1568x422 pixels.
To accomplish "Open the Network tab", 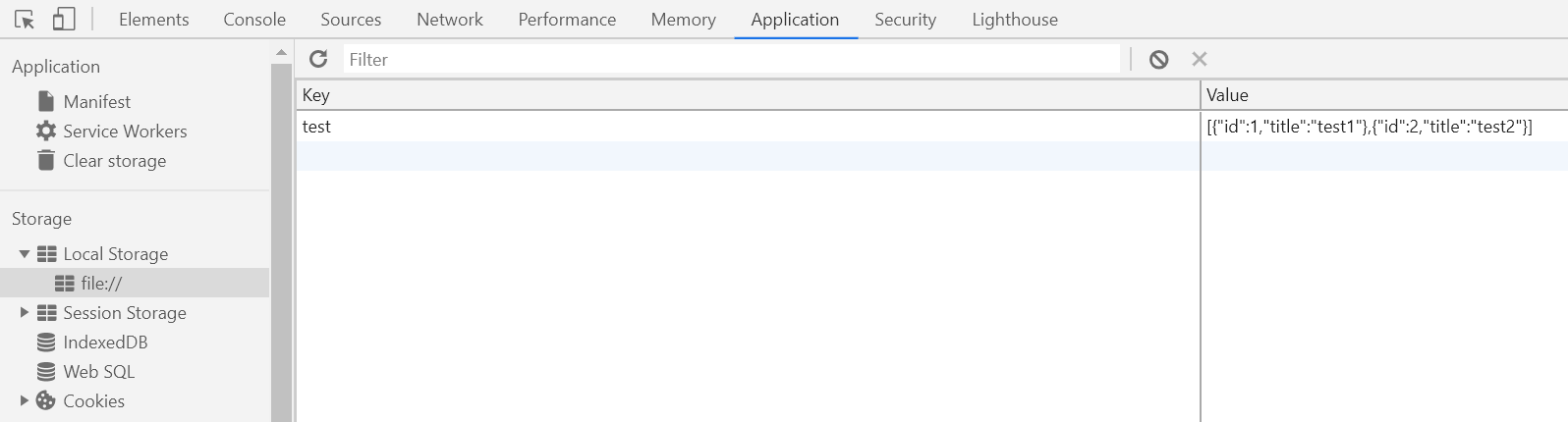I will click(x=449, y=20).
